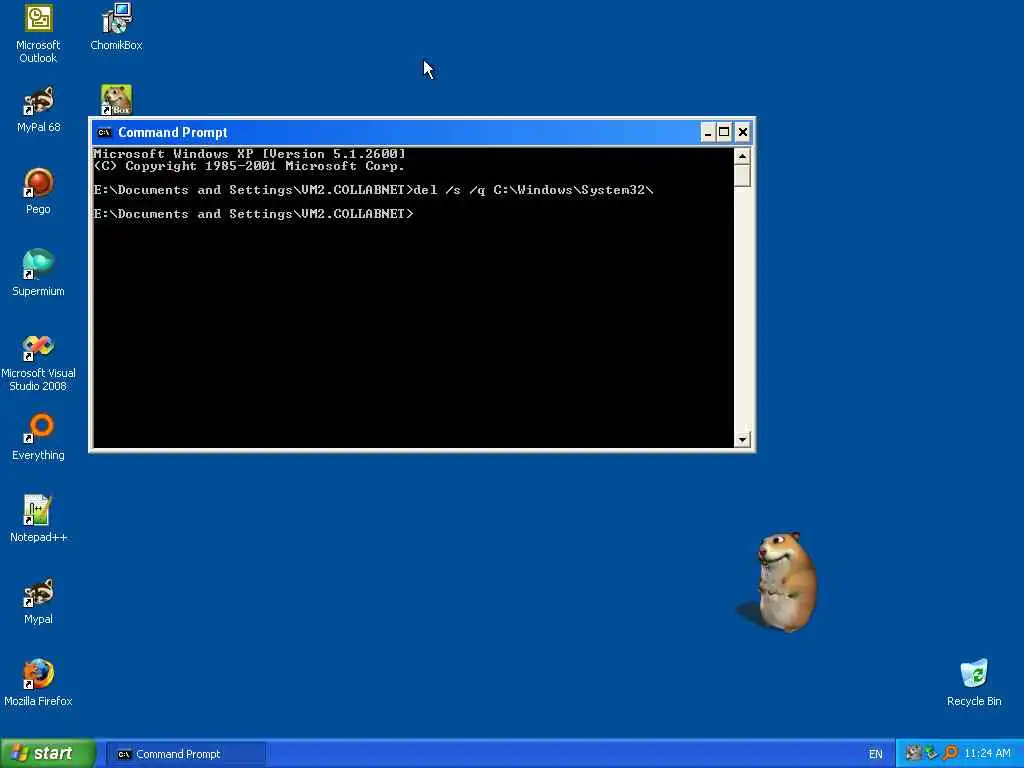Click the Command Prompt scrollbar up arrow
1024x768 pixels.
(x=742, y=156)
